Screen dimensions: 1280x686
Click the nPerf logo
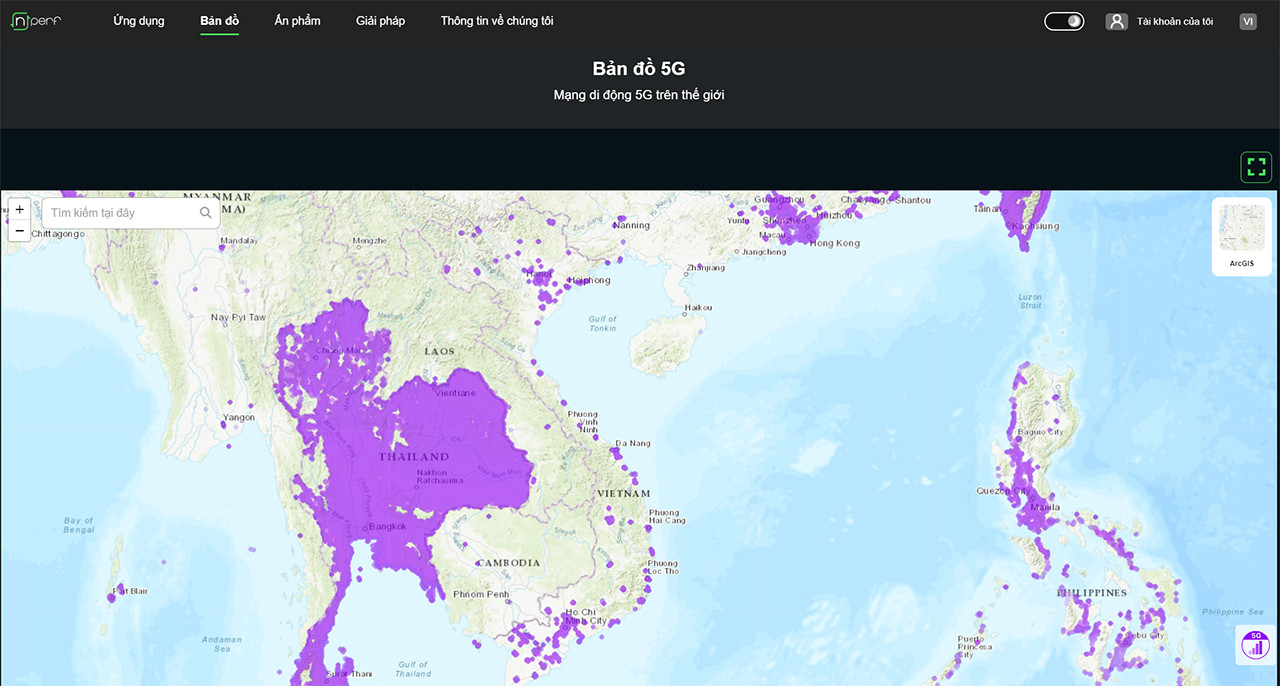coord(36,21)
